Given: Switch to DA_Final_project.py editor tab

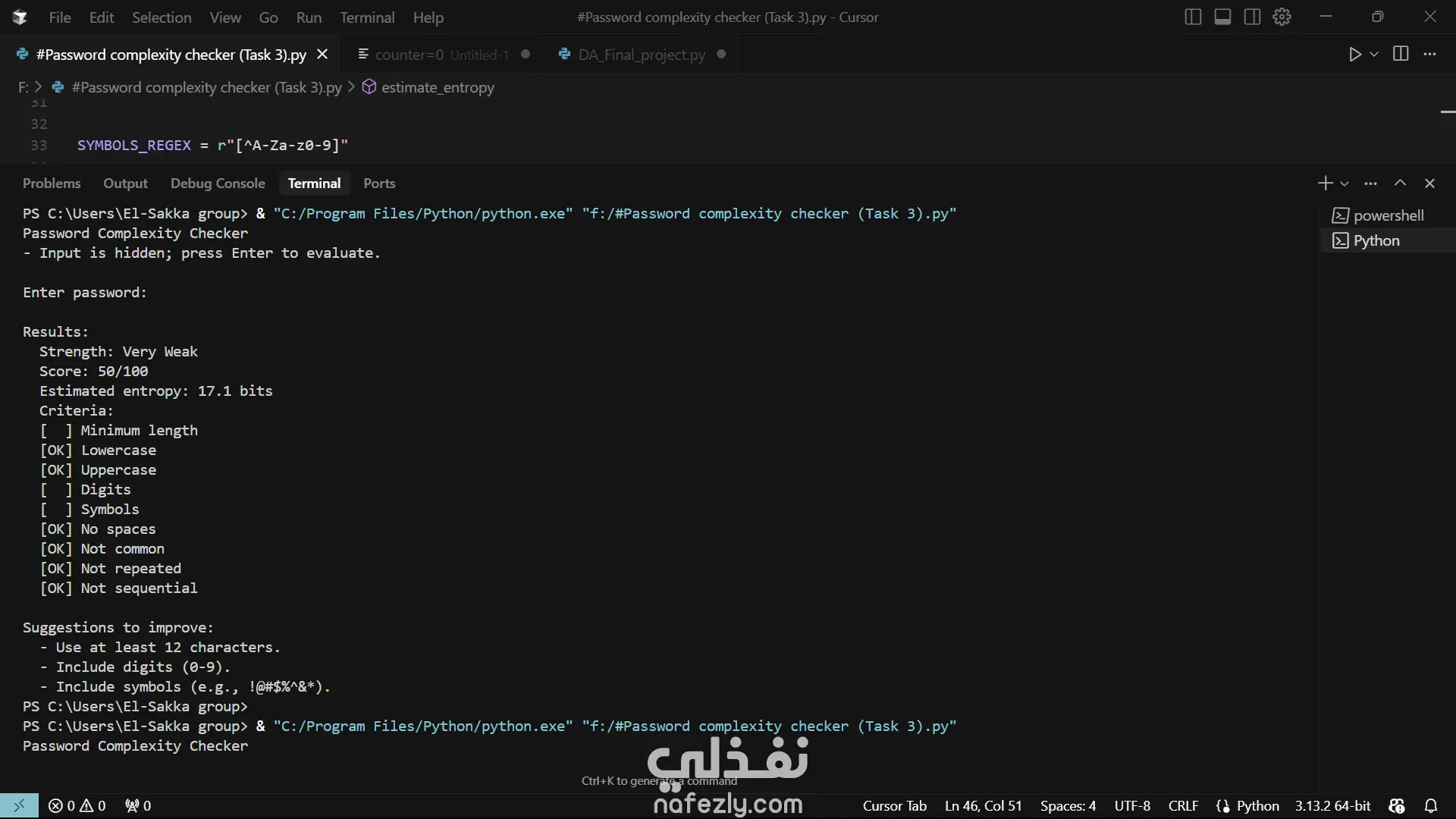Looking at the screenshot, I should click(642, 55).
